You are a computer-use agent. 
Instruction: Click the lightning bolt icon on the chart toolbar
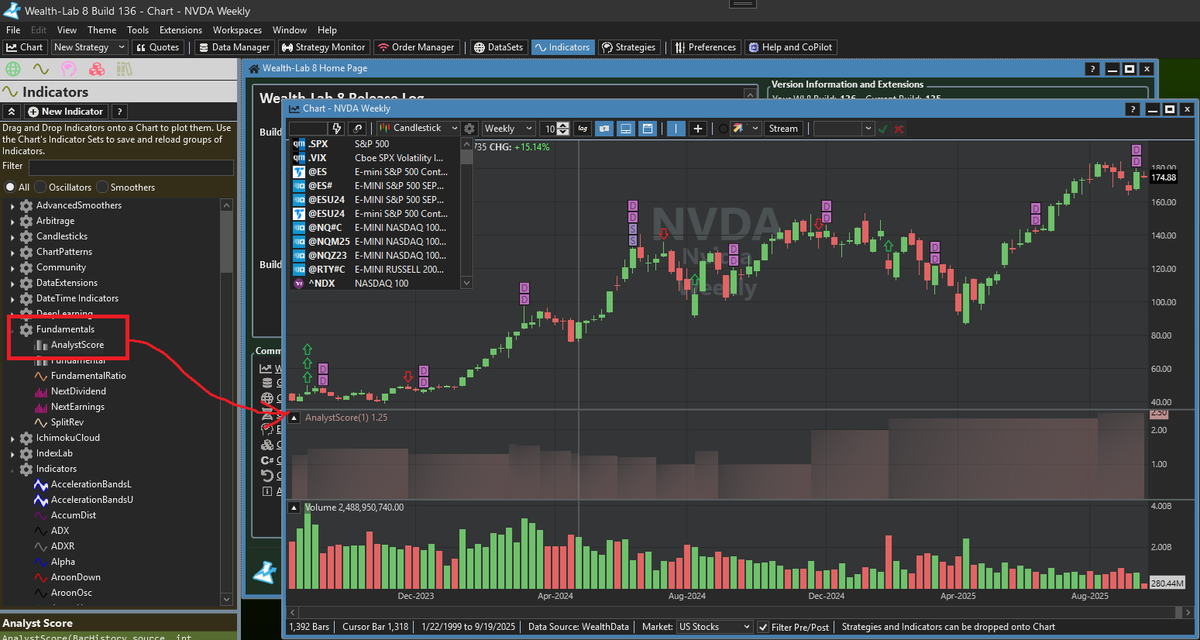coord(335,128)
